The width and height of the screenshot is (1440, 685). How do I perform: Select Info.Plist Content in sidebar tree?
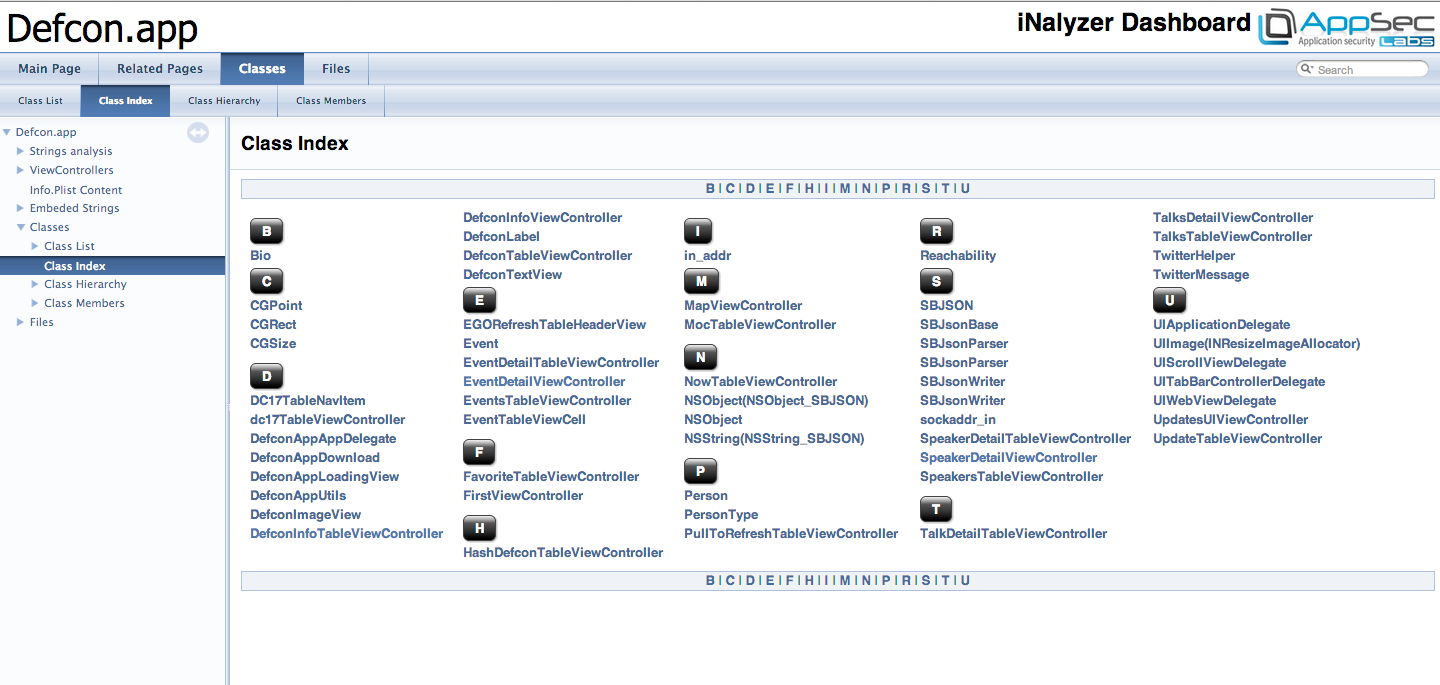point(76,190)
